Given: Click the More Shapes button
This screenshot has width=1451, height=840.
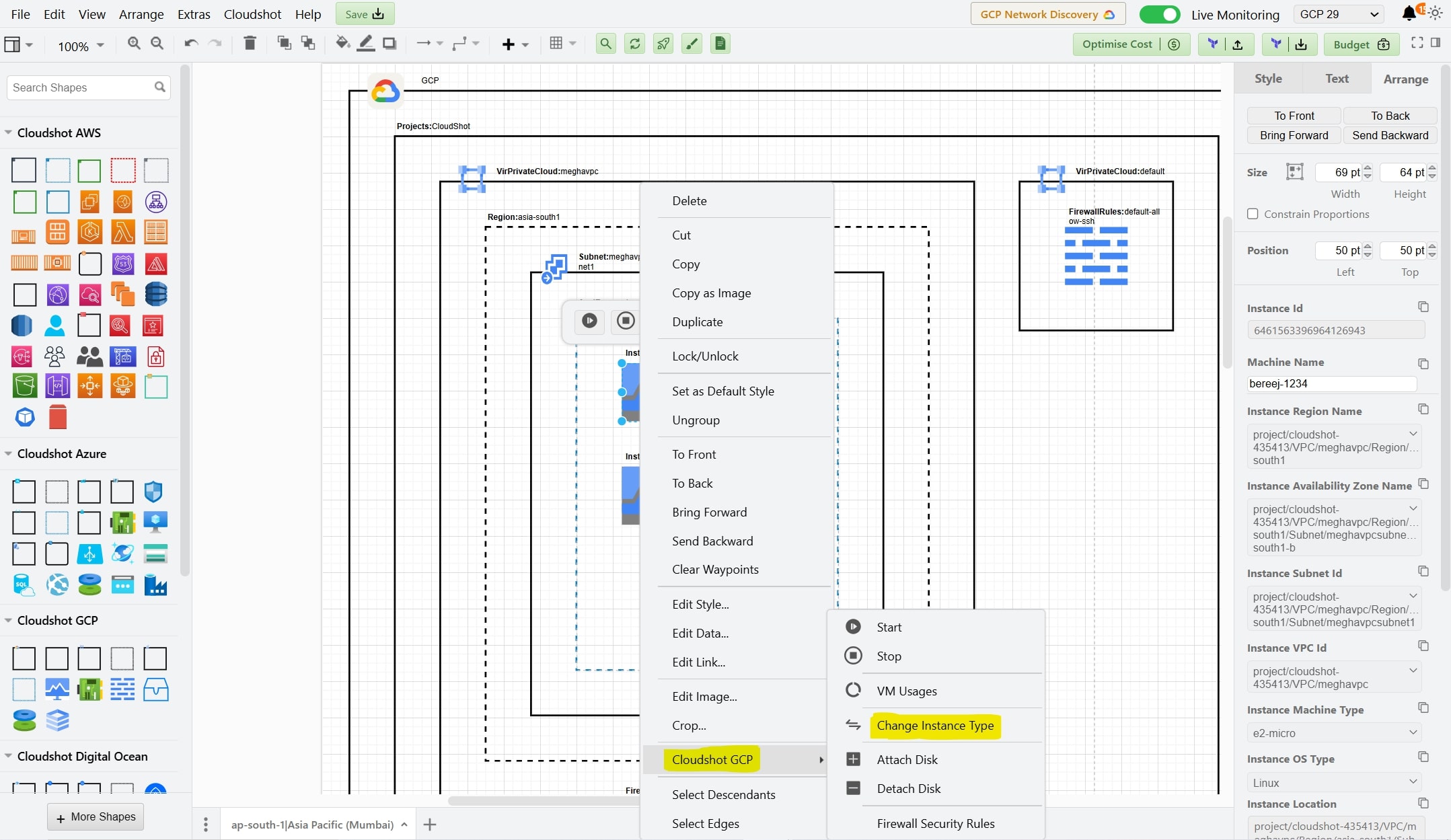Looking at the screenshot, I should (96, 817).
